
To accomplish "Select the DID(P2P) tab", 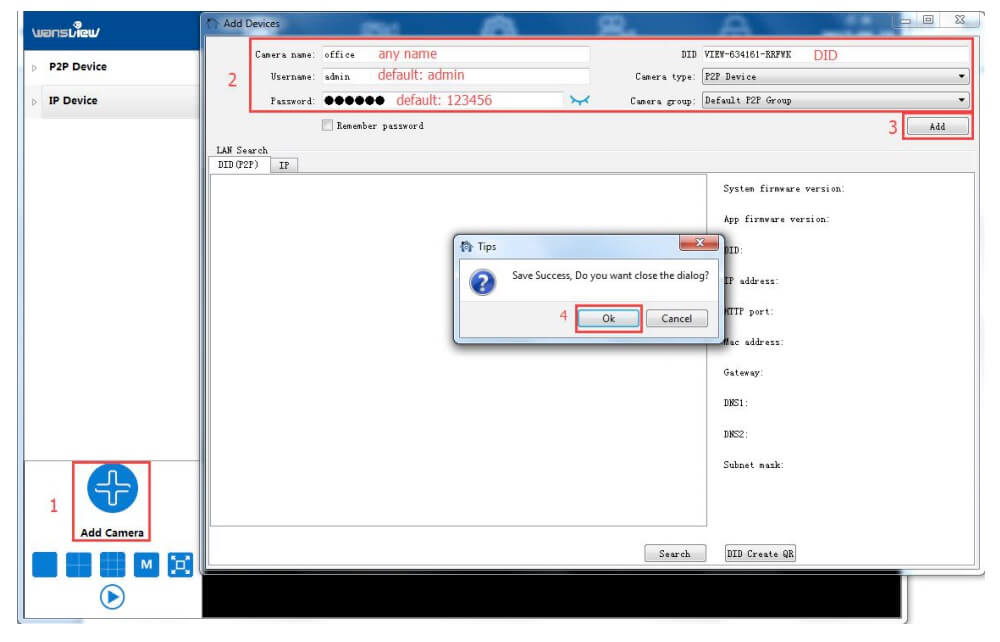I will 238,164.
